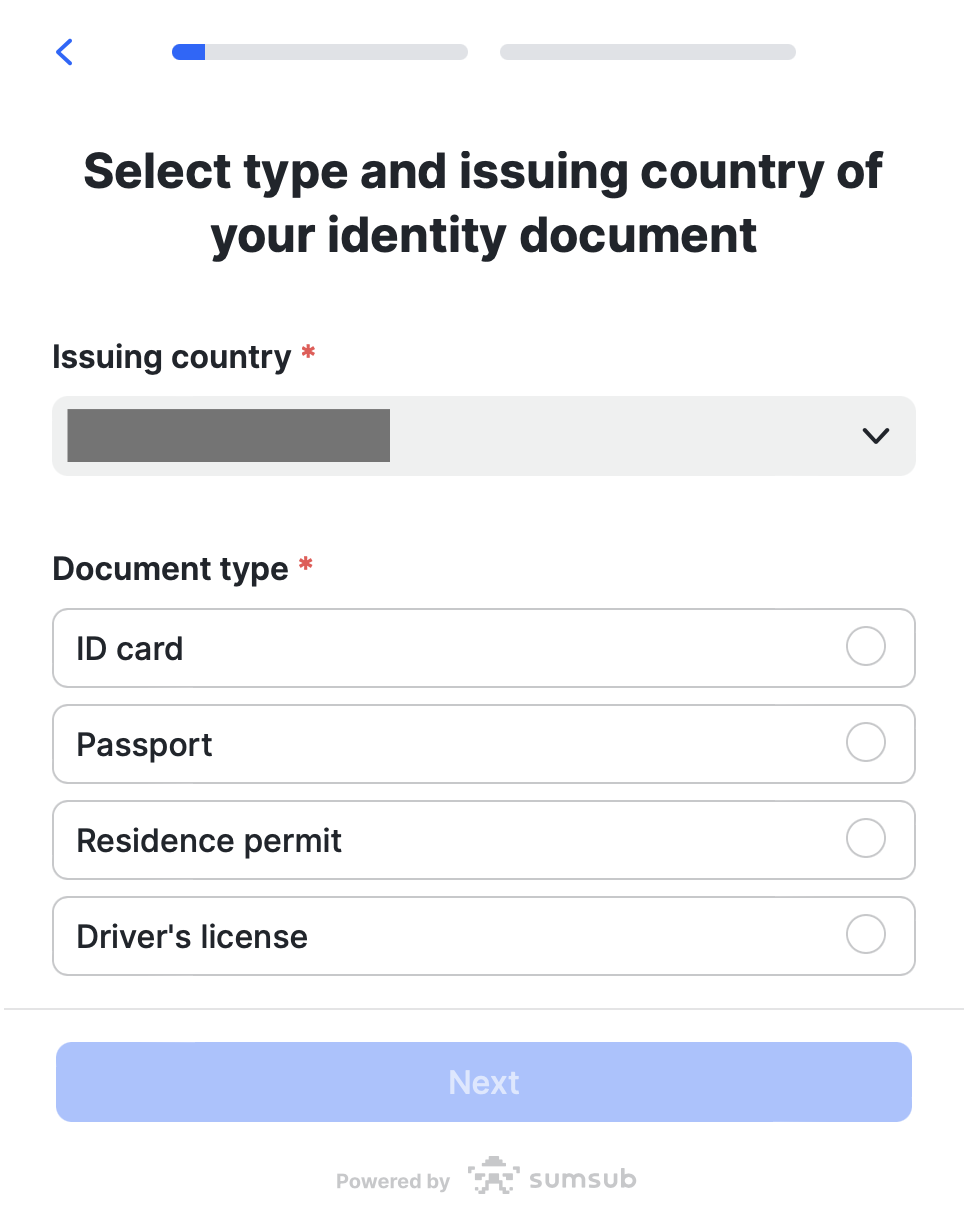Click the Issuing country field label
This screenshot has width=974, height=1224.
pos(171,357)
